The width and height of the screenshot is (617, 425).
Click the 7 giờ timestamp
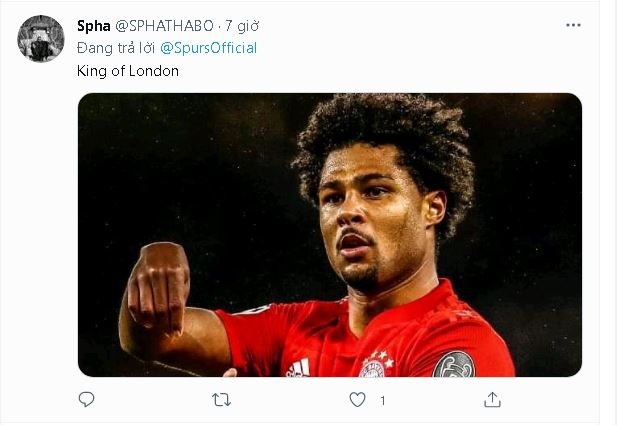(x=242, y=26)
